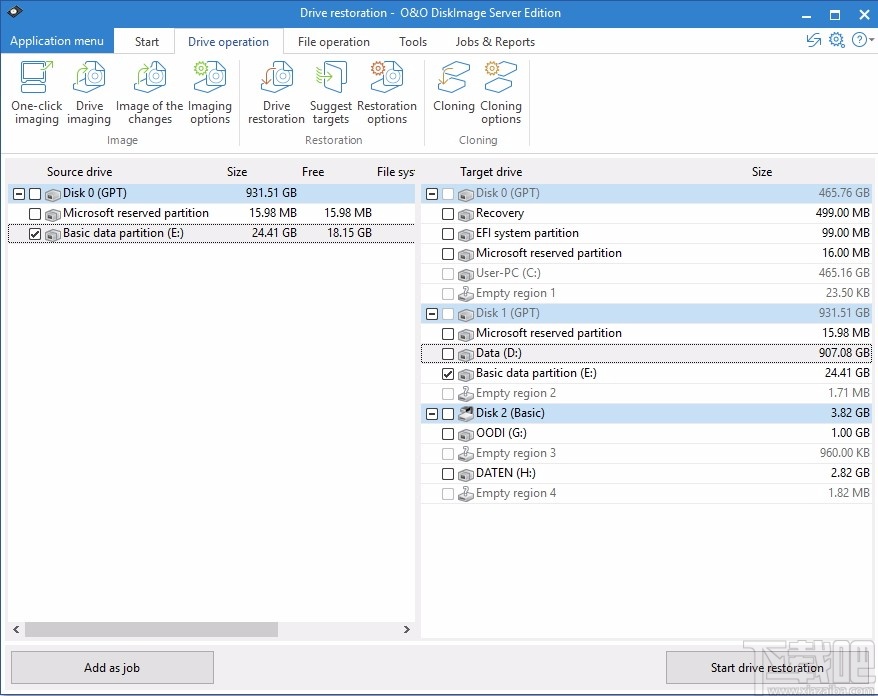The image size is (878, 696).
Task: Uncheck Basic data partition (E:) source
Action: coord(35,233)
